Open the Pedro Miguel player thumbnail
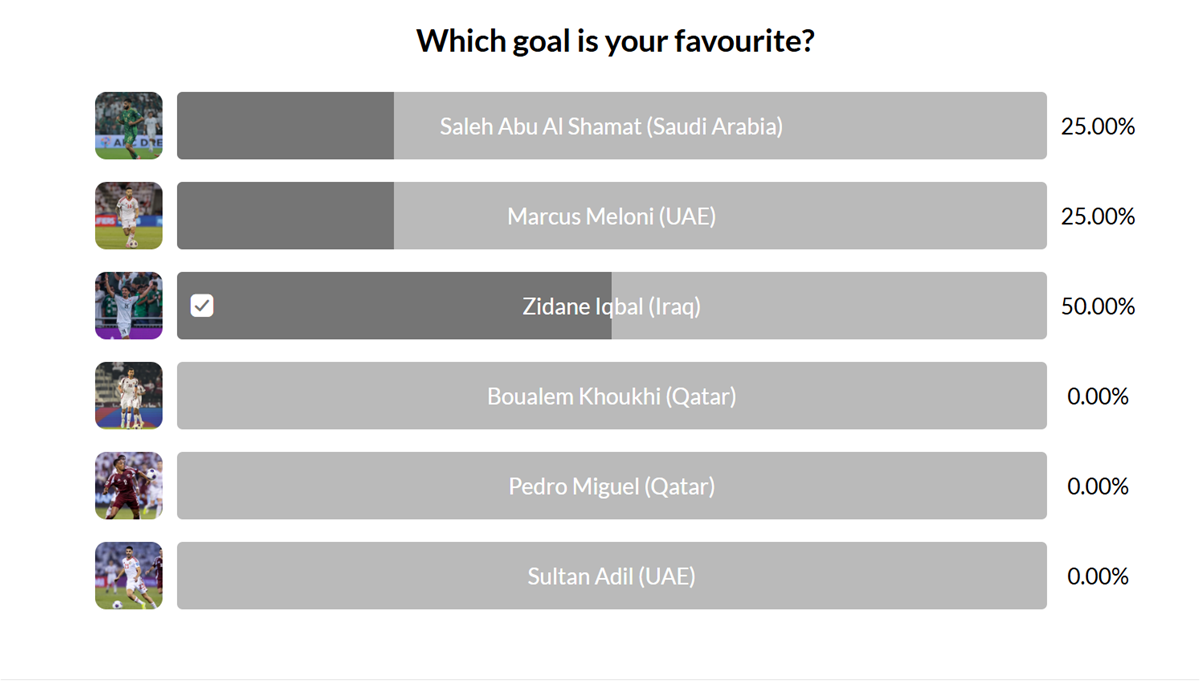Viewport: 1200px width, 682px height. click(x=129, y=486)
